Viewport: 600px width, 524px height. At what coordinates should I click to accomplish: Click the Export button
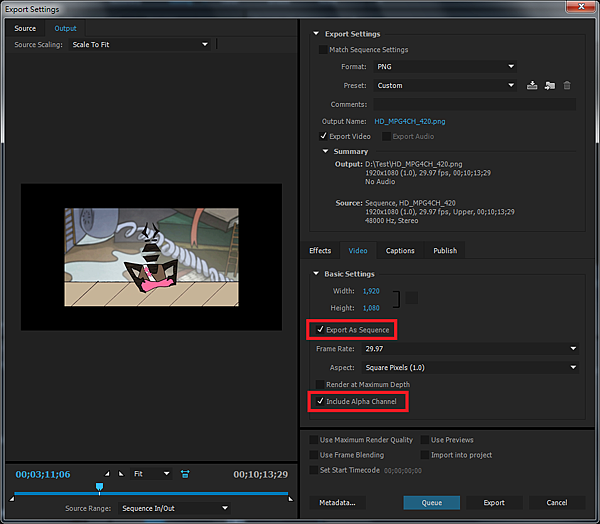[x=494, y=503]
